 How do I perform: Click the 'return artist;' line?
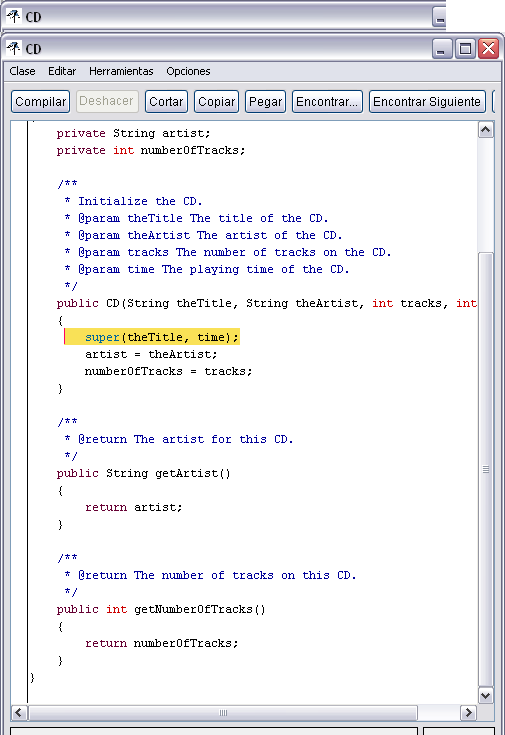[134, 507]
